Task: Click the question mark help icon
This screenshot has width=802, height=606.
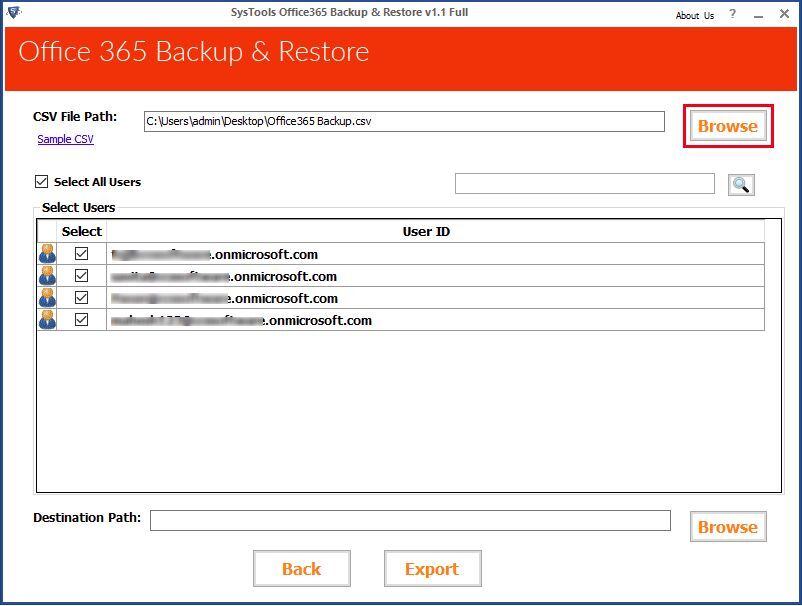Action: [x=733, y=15]
